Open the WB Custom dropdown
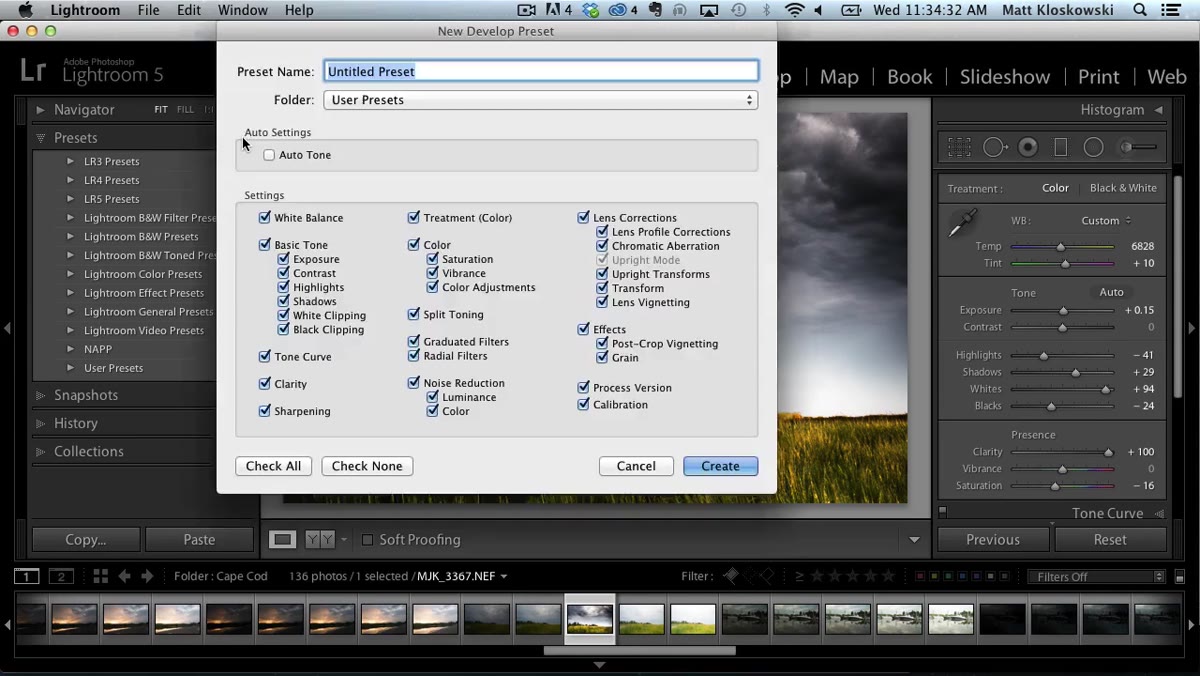This screenshot has height=676, width=1200. (1106, 220)
